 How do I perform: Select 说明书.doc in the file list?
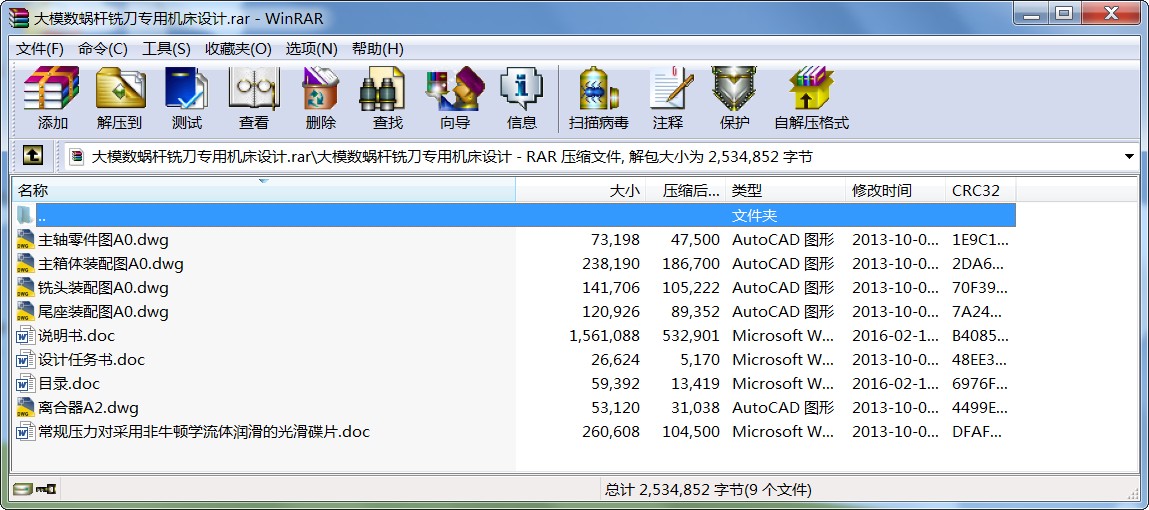pyautogui.click(x=76, y=336)
